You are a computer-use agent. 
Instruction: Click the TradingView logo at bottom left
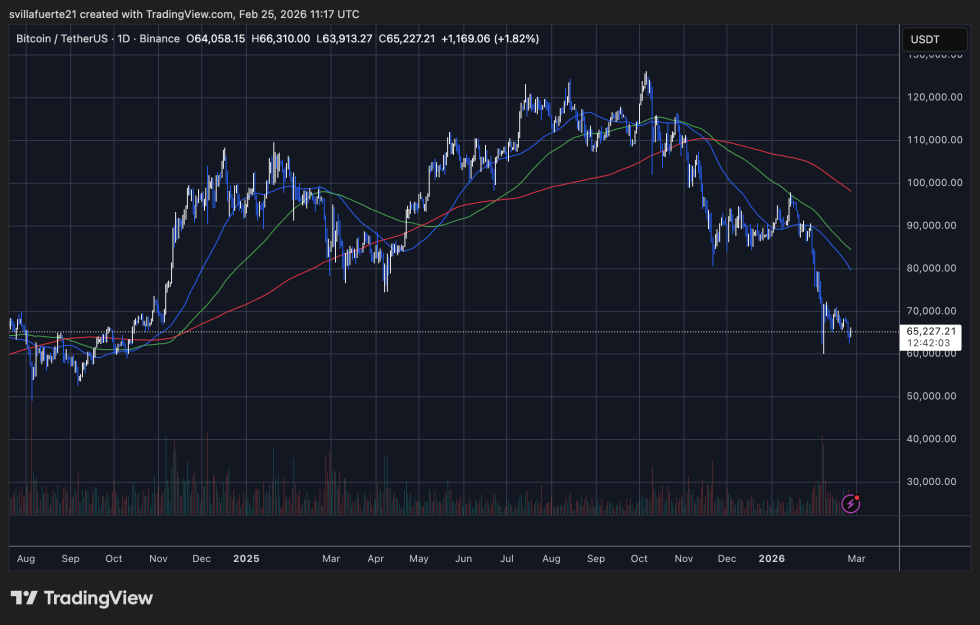point(80,598)
